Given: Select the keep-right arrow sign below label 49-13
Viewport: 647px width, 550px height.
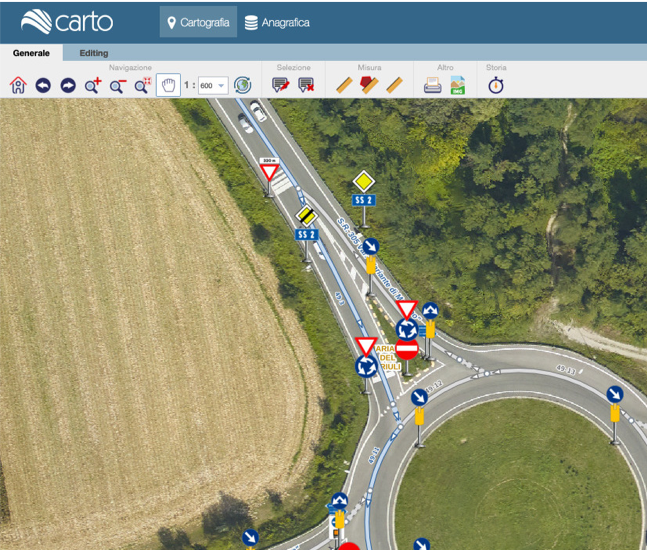Looking at the screenshot, I should coord(615,394).
